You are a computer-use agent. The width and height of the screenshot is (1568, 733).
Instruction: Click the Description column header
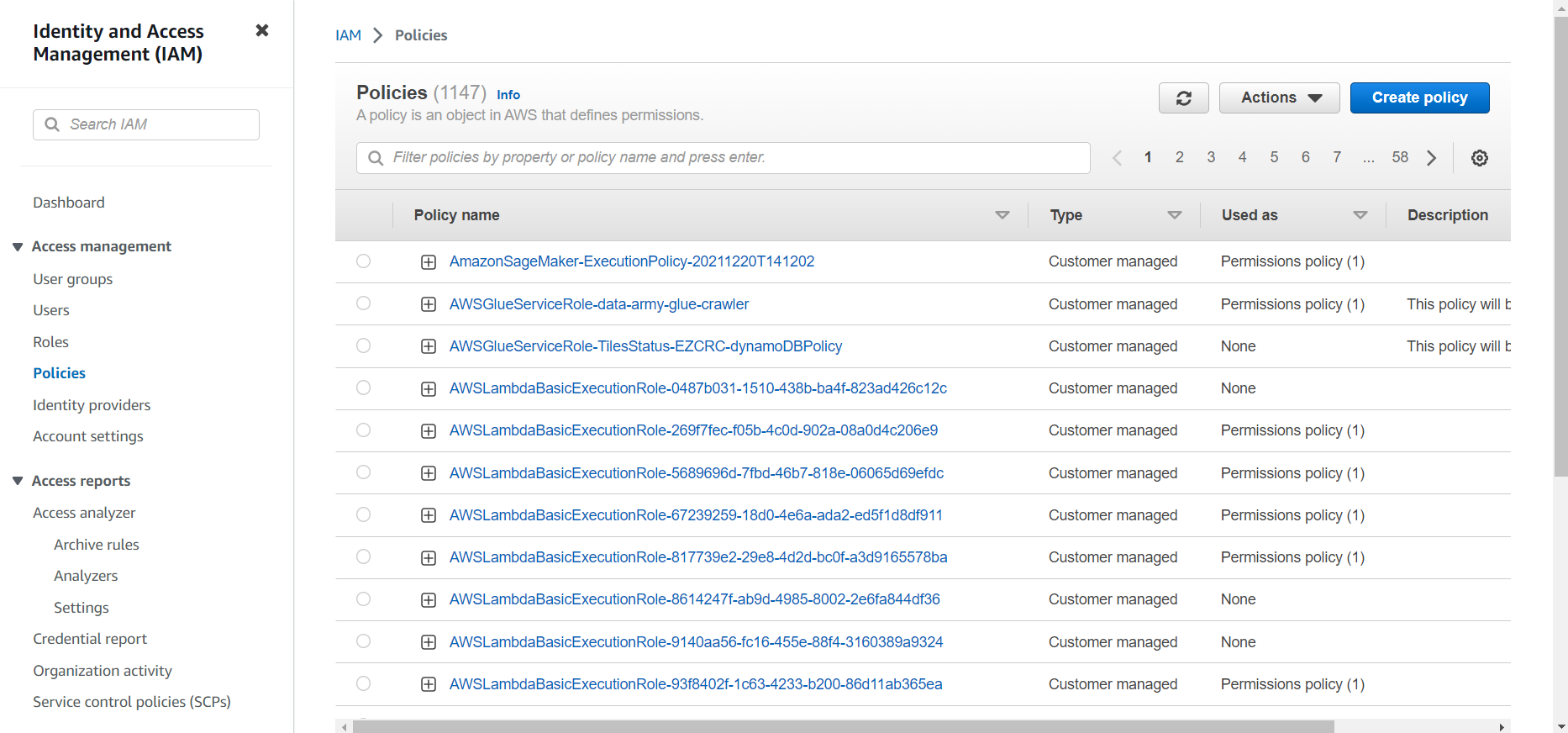tap(1447, 215)
